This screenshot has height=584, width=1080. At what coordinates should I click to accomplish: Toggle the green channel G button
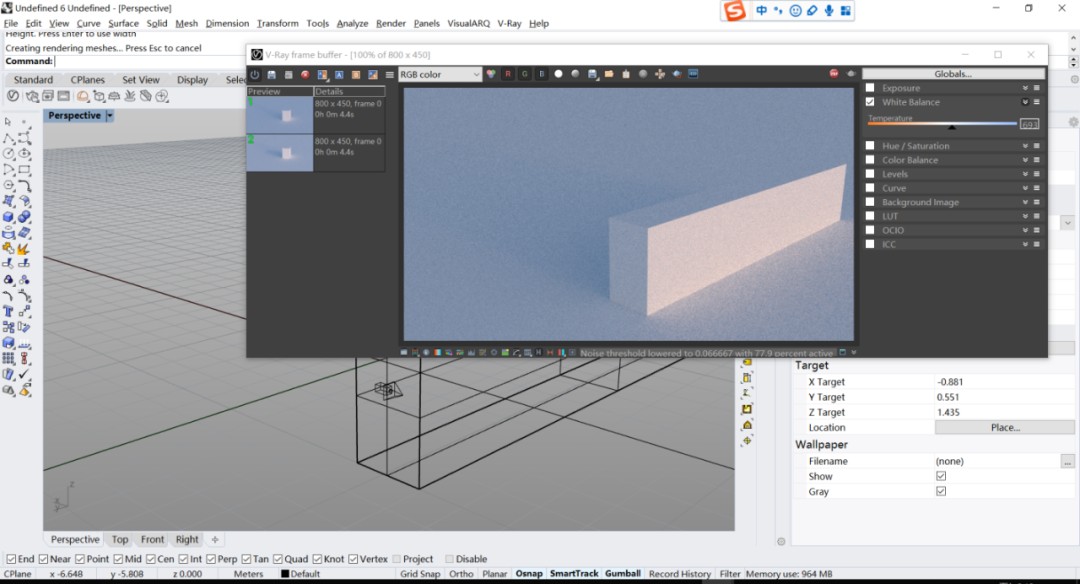point(525,74)
